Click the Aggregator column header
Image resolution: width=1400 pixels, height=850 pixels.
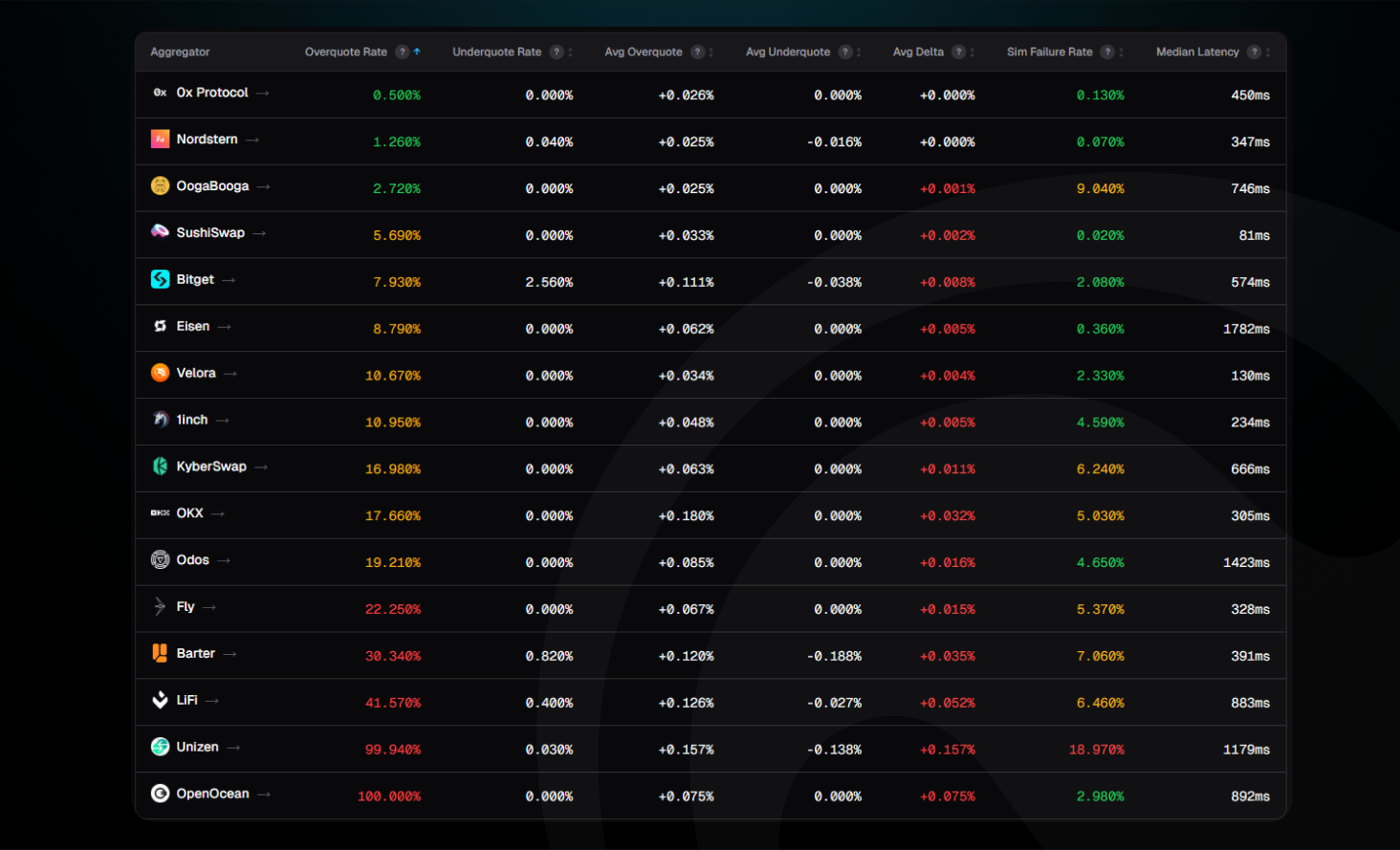[180, 52]
